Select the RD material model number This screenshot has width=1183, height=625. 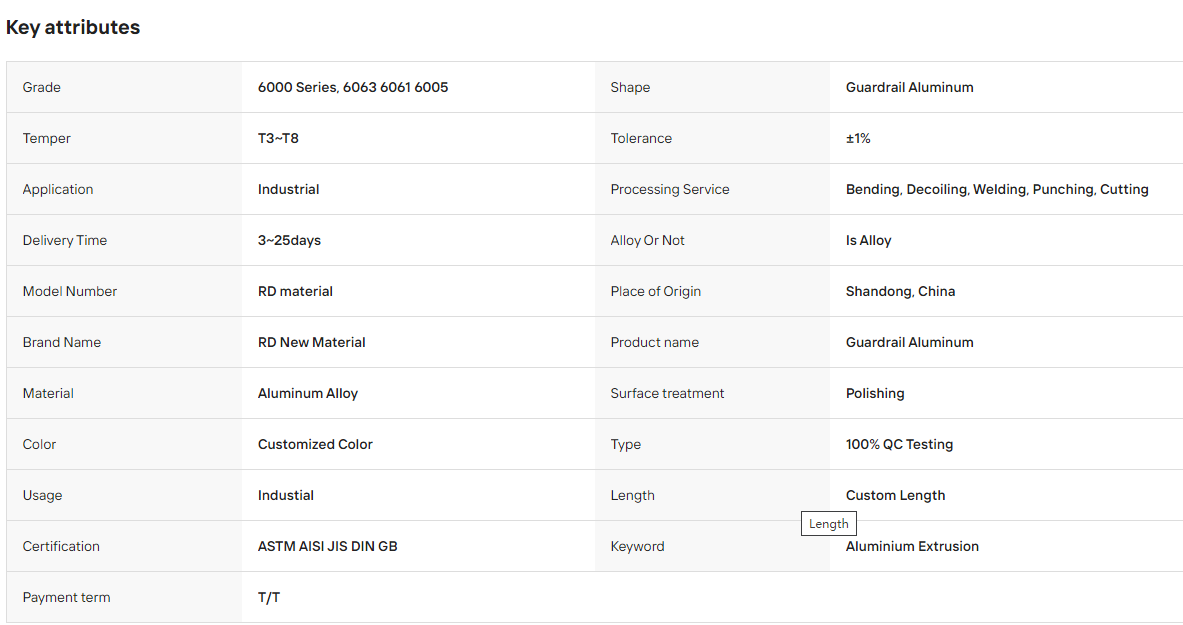(295, 291)
